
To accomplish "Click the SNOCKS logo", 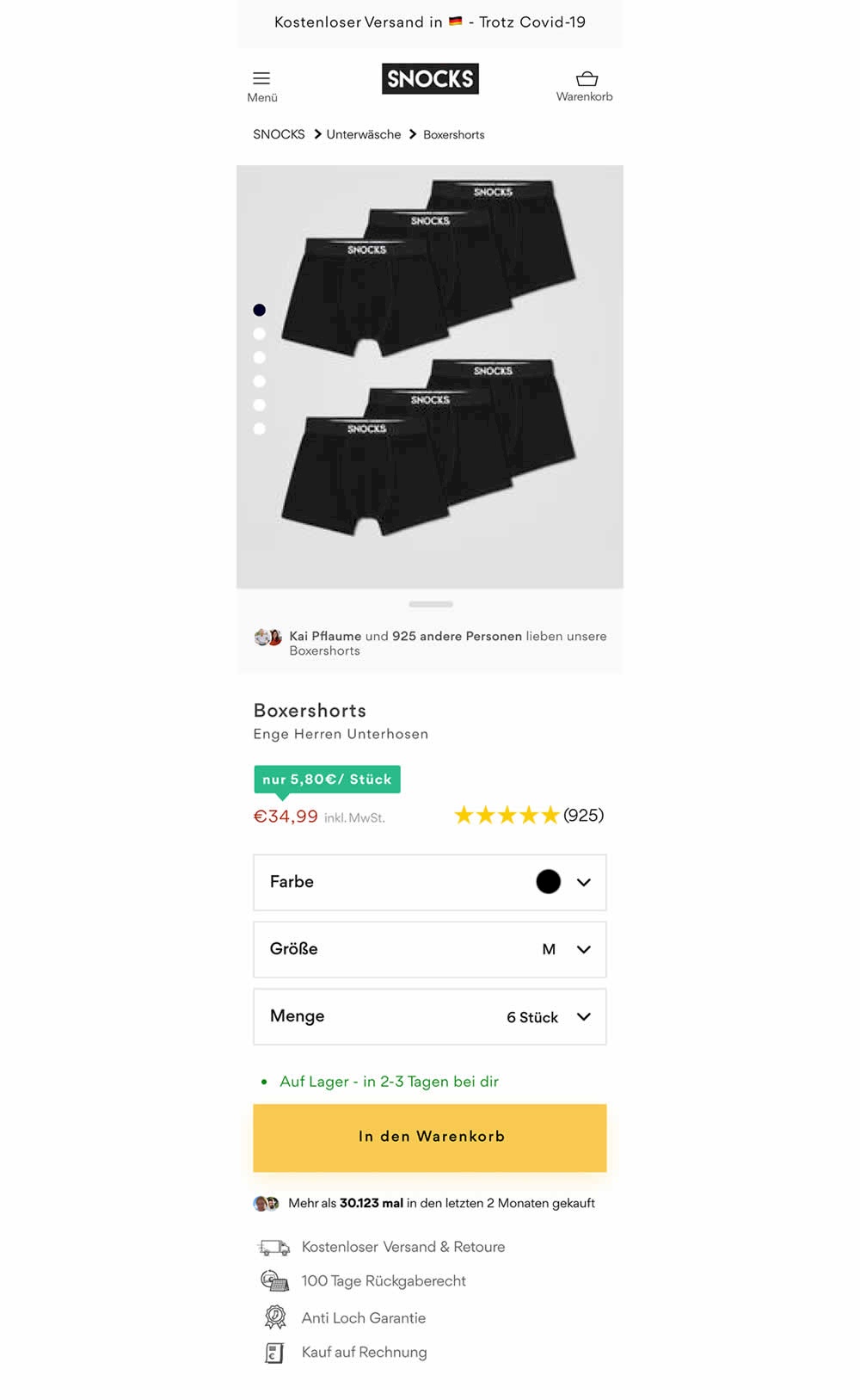I will (430, 78).
